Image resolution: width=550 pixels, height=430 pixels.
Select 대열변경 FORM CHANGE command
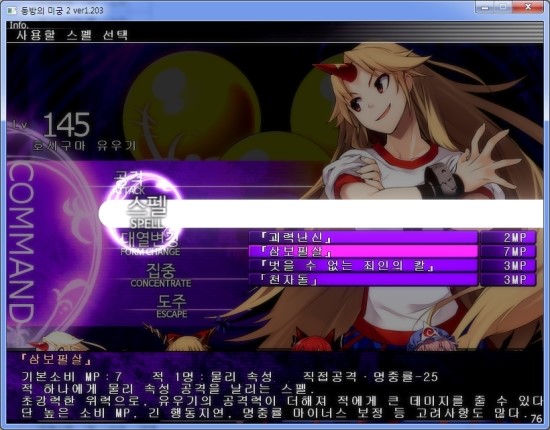[150, 244]
